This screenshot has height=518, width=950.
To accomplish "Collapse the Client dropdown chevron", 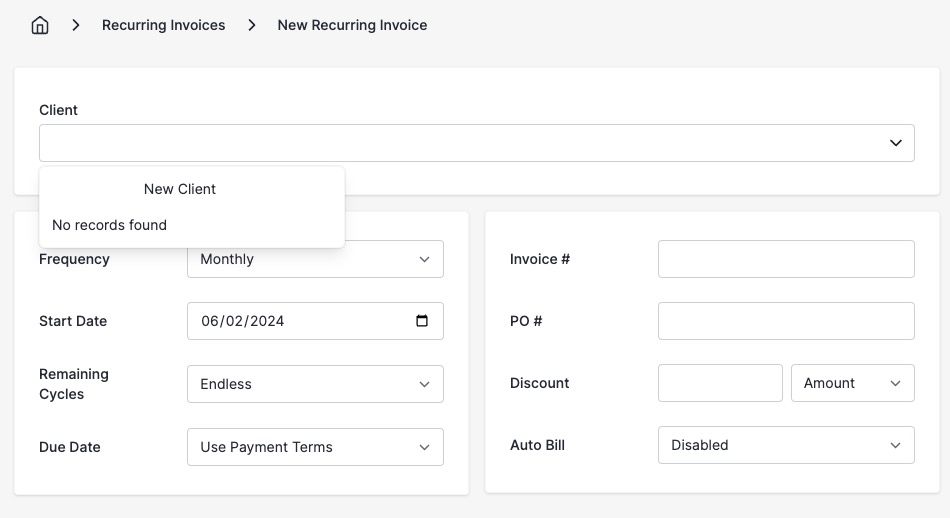I will point(895,143).
